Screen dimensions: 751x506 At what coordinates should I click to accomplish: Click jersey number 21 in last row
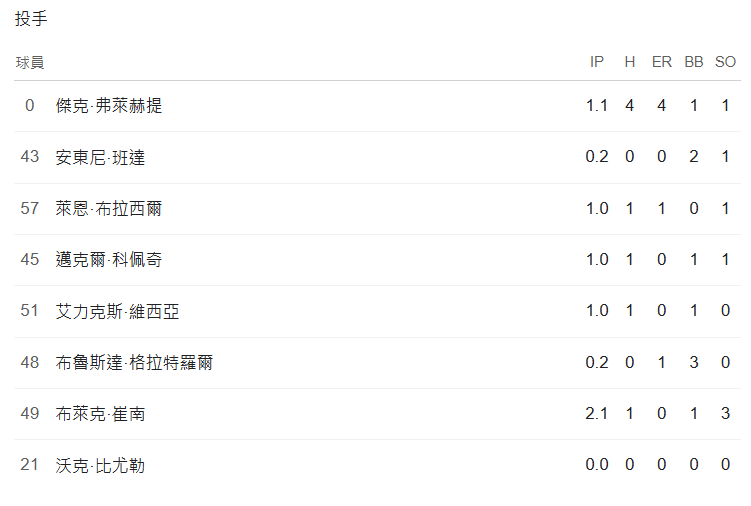click(x=30, y=465)
